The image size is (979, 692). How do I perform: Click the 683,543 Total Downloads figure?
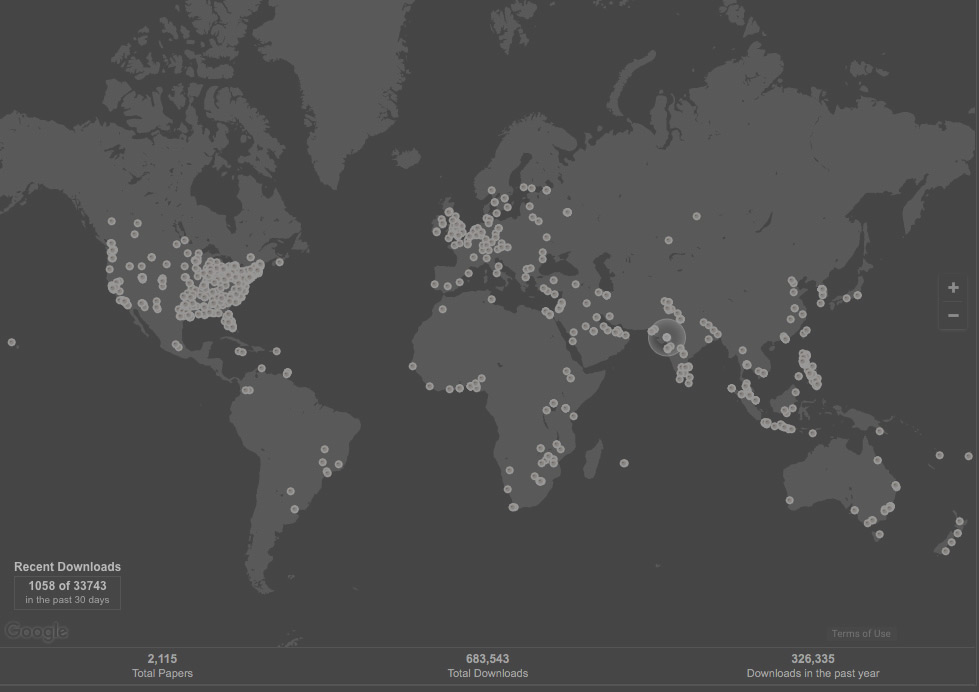[x=488, y=666]
